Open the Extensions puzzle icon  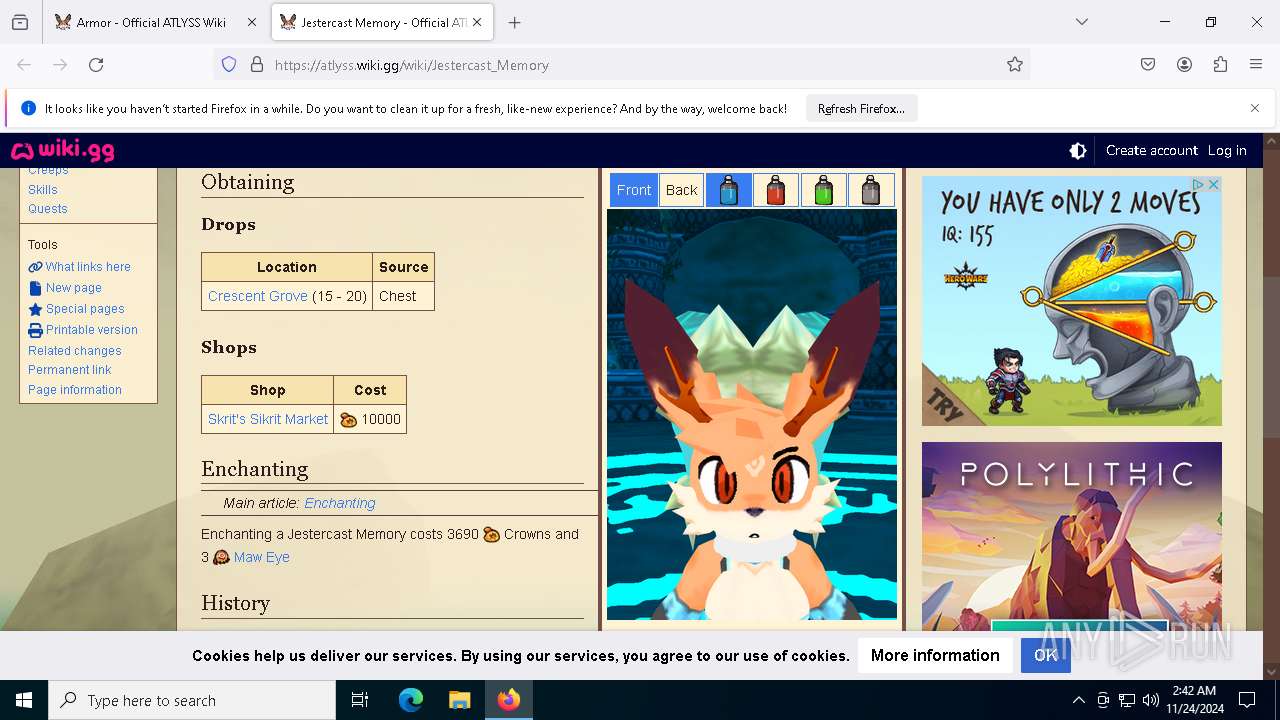[x=1220, y=64]
